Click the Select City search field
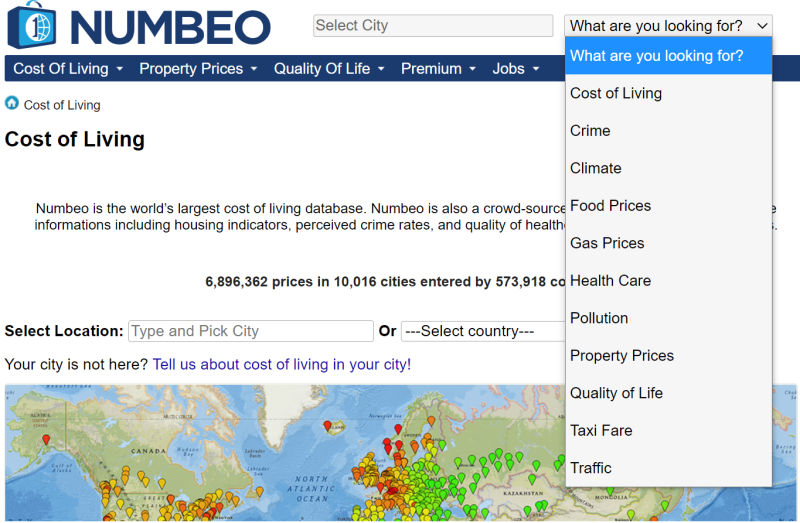The height and width of the screenshot is (523, 800). 433,26
